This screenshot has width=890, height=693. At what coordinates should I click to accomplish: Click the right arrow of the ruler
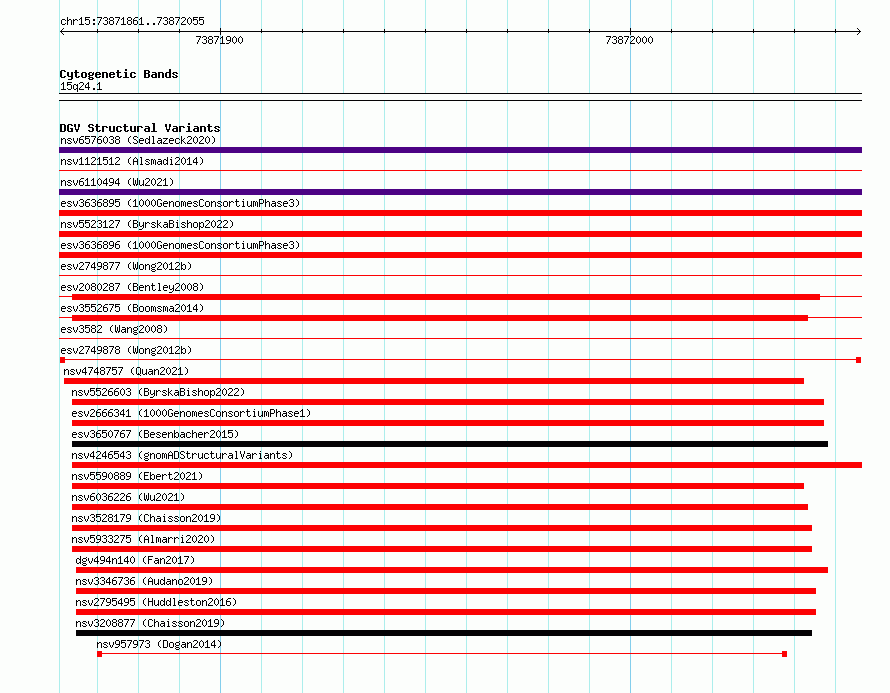(x=859, y=31)
